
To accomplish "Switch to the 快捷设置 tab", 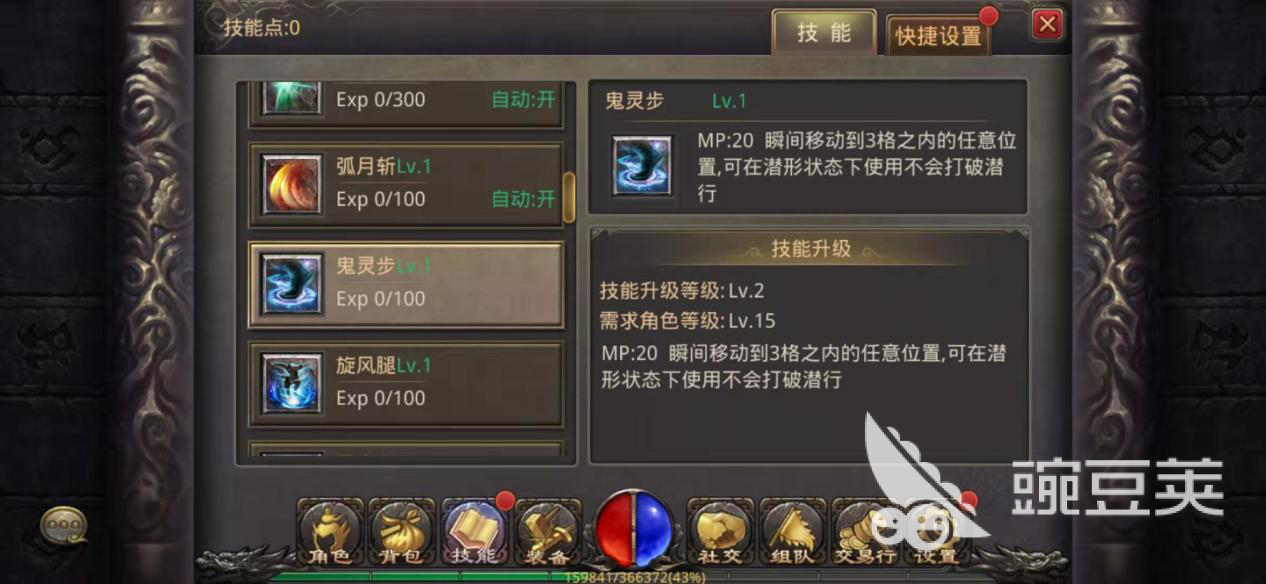I will (x=938, y=35).
